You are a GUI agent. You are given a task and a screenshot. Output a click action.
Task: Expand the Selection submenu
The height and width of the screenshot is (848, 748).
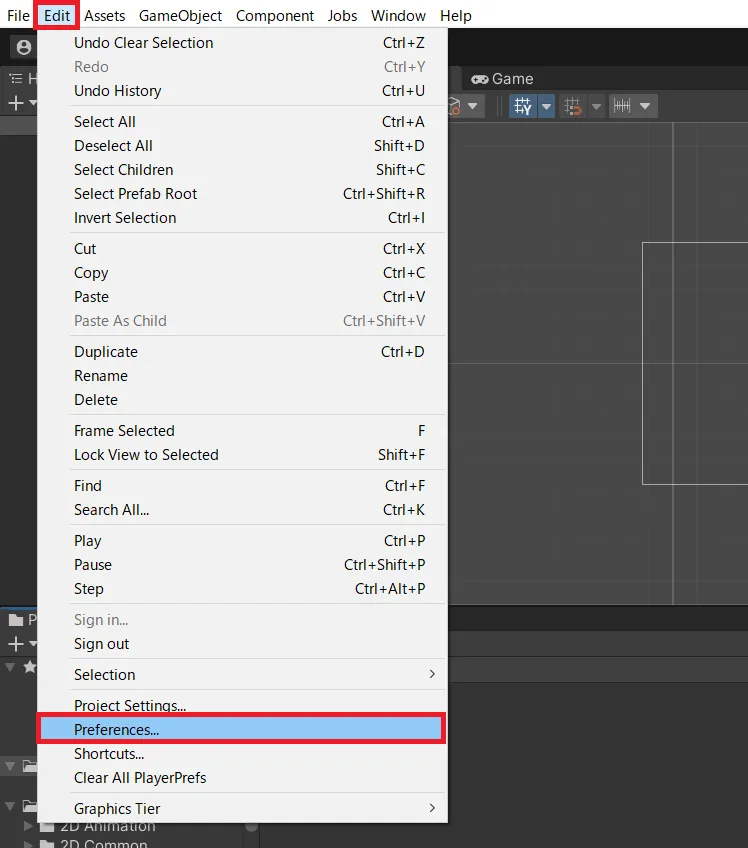432,675
